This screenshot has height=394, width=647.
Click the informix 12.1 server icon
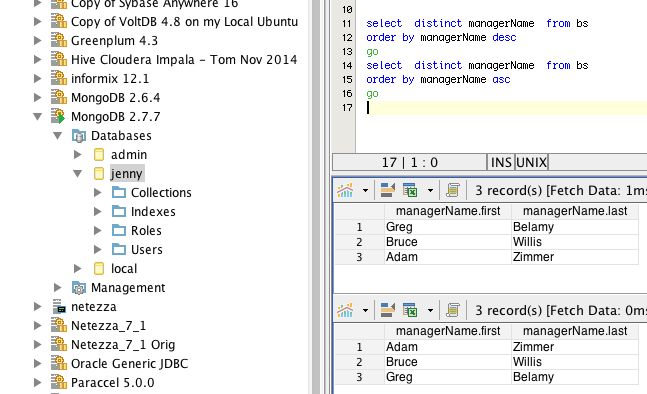[x=59, y=78]
